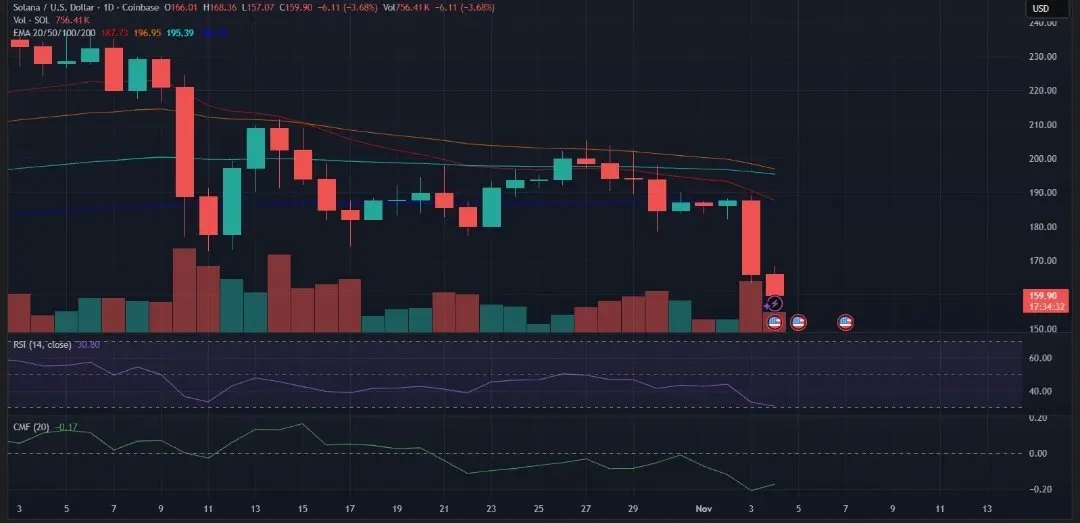
Task: Click the CMF value -0.17
Action: pyautogui.click(x=65, y=427)
